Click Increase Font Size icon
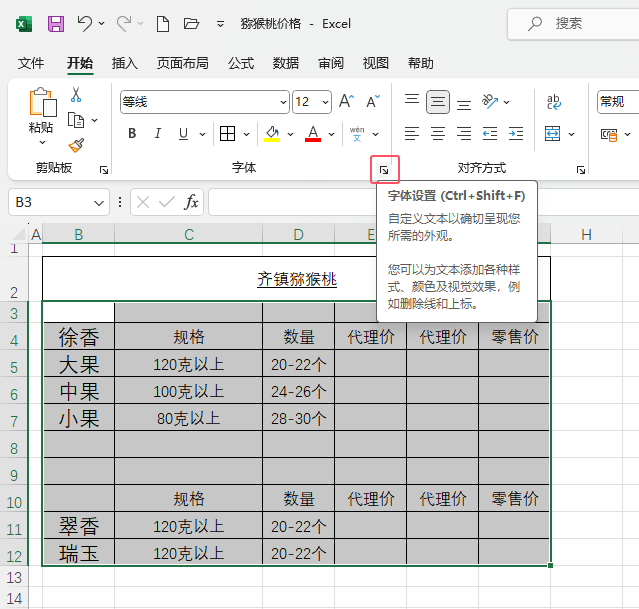Viewport: 639px width, 609px height. [346, 101]
